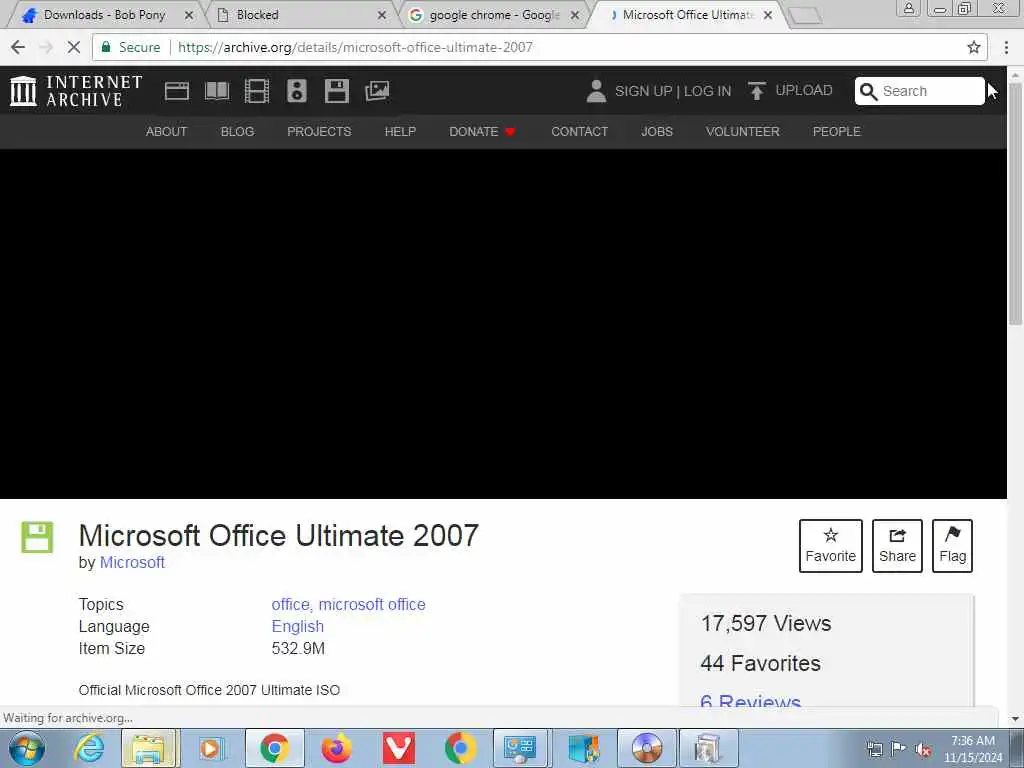Image resolution: width=1024 pixels, height=768 pixels.
Task: Open the CONTACT menu item
Action: tap(579, 131)
